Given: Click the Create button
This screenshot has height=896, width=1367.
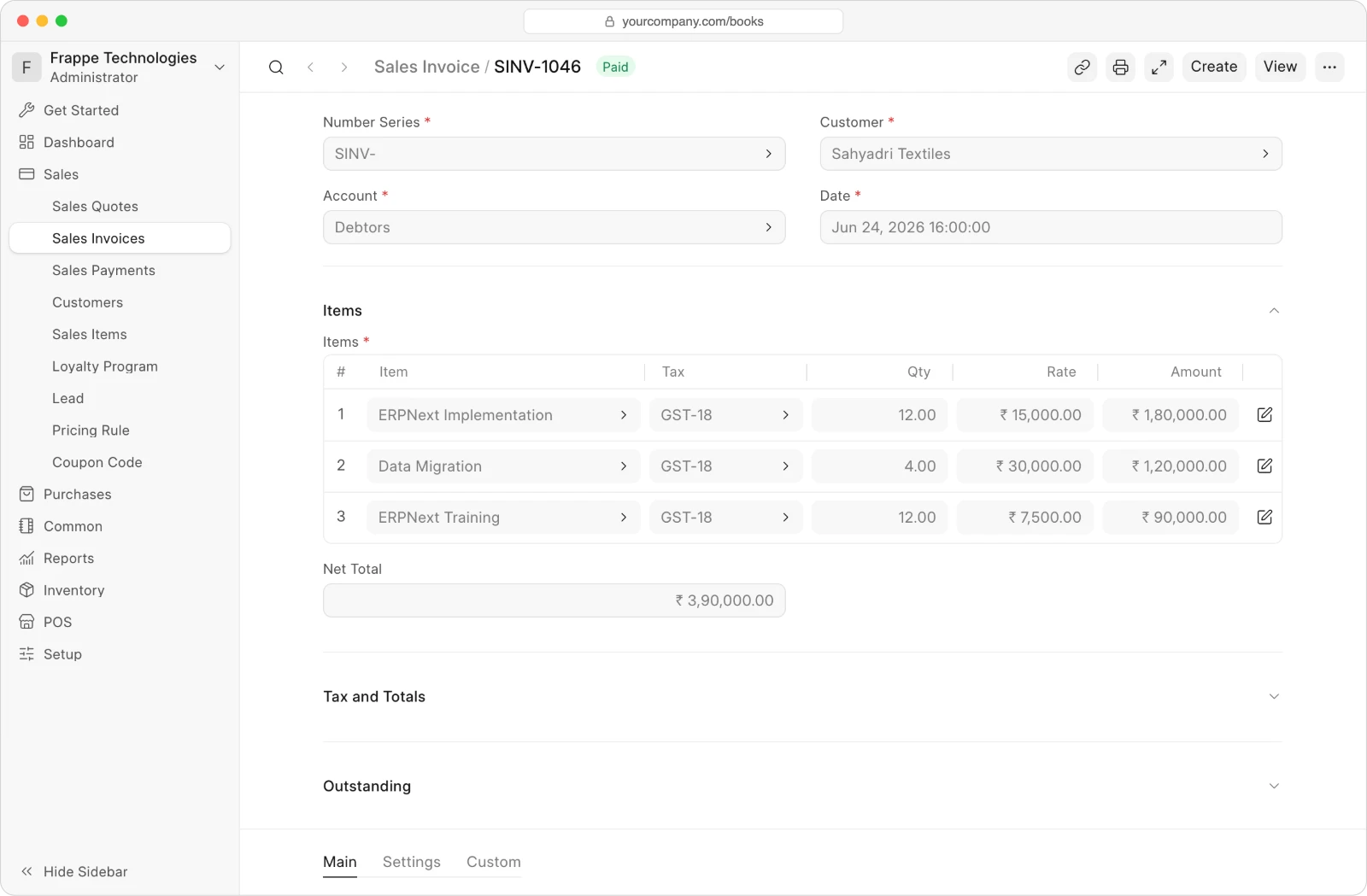Looking at the screenshot, I should pyautogui.click(x=1214, y=67).
